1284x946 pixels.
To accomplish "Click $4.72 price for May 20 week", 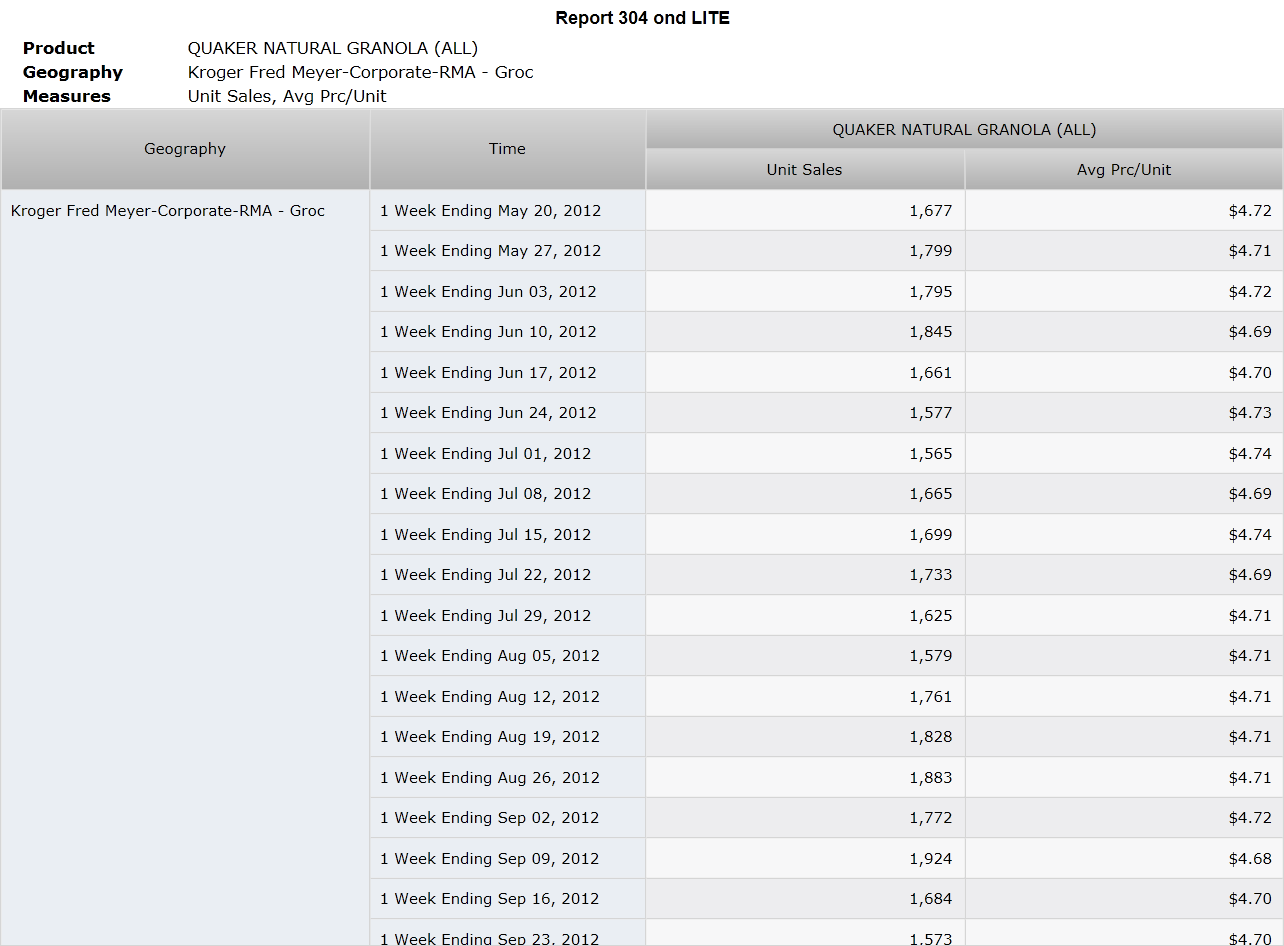I will (1250, 211).
